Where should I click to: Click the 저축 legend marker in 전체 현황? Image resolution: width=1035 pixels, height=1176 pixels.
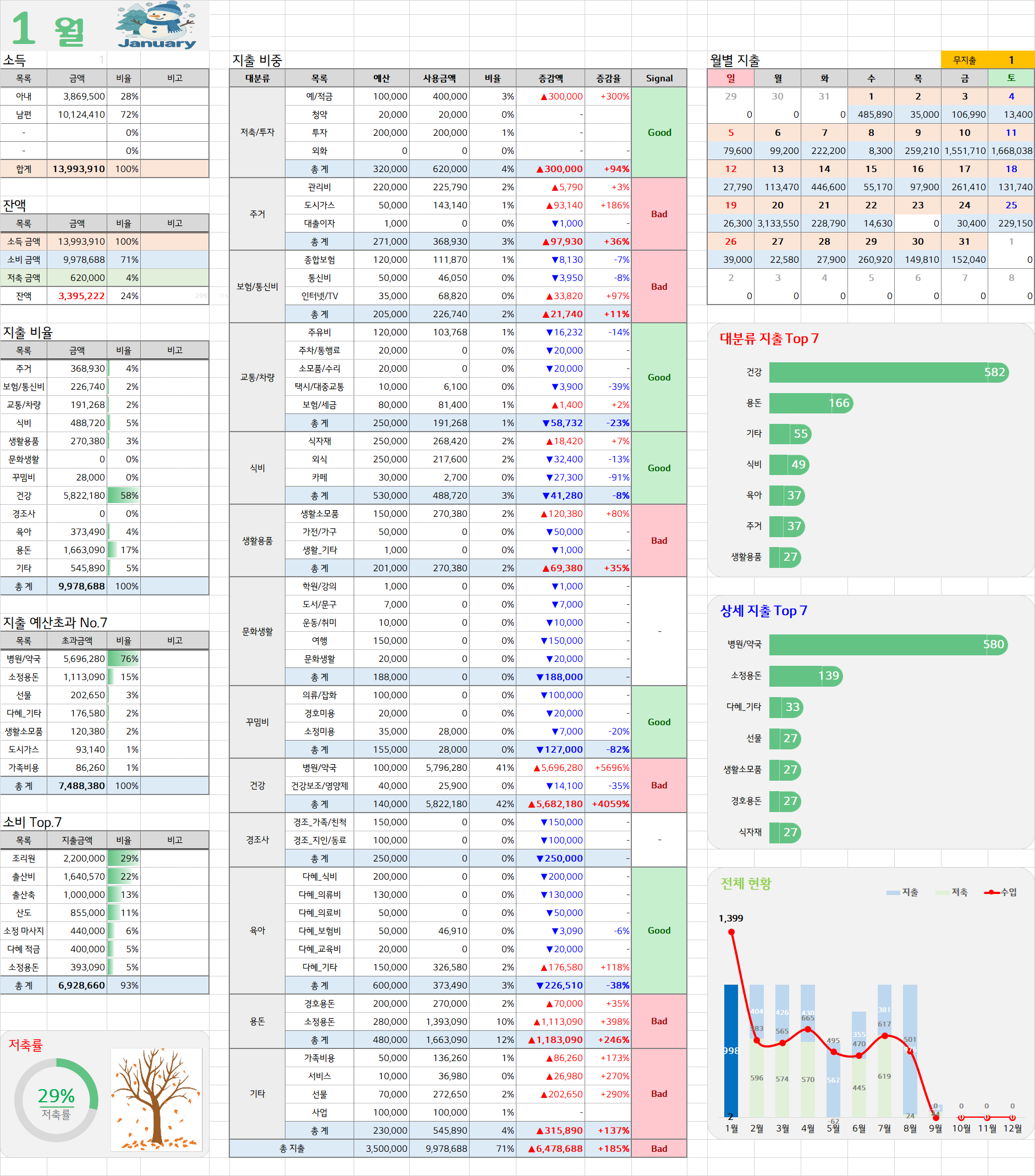coord(942,892)
